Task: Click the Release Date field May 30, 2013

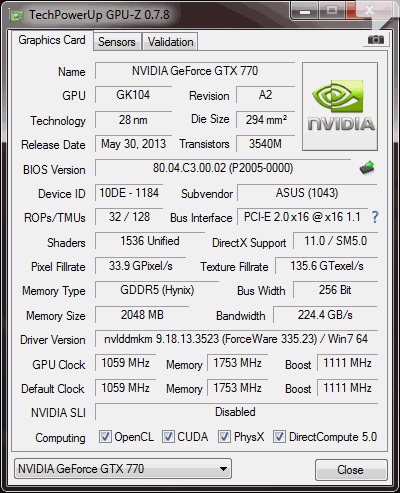Action: [133, 144]
